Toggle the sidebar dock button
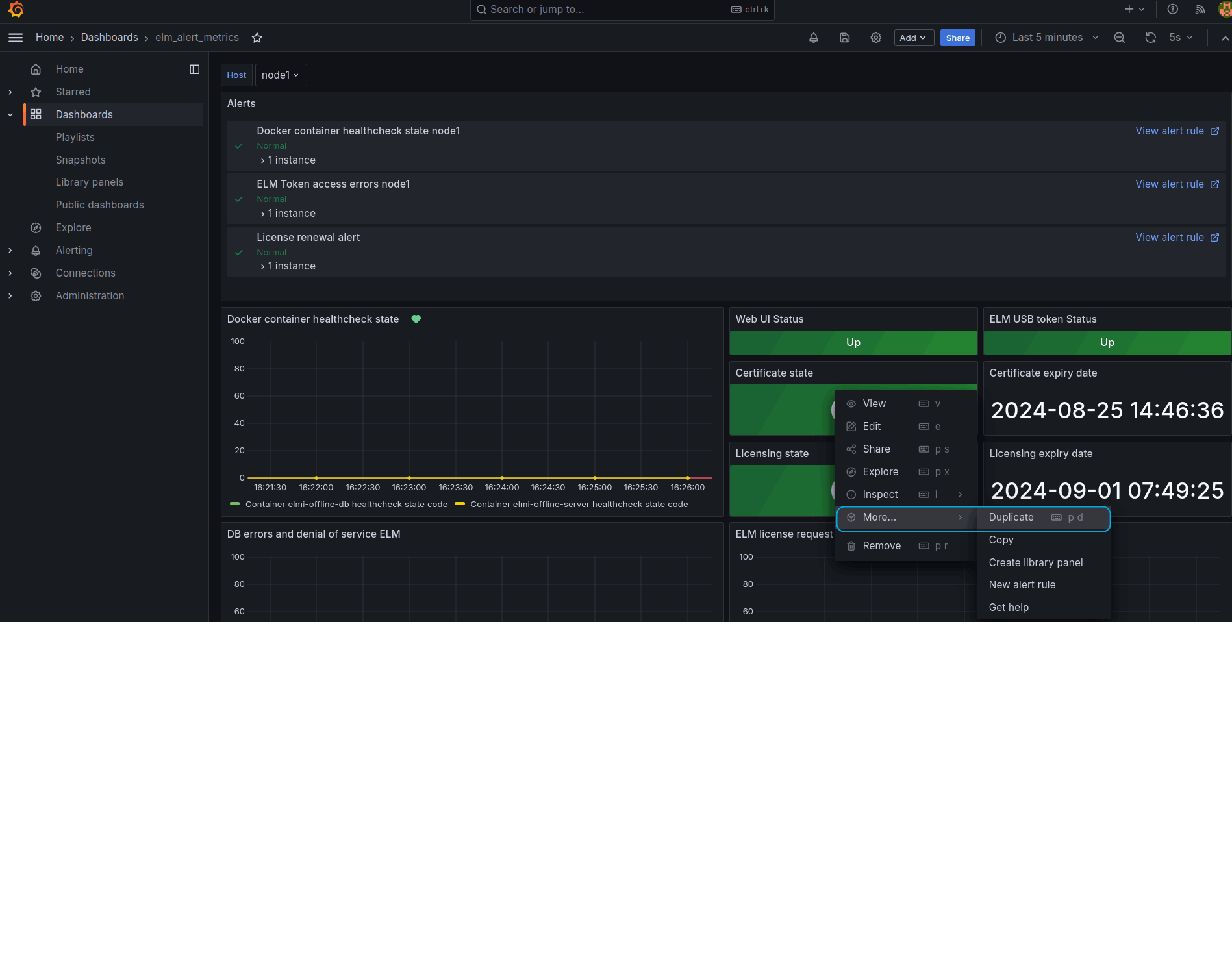 click(x=194, y=69)
